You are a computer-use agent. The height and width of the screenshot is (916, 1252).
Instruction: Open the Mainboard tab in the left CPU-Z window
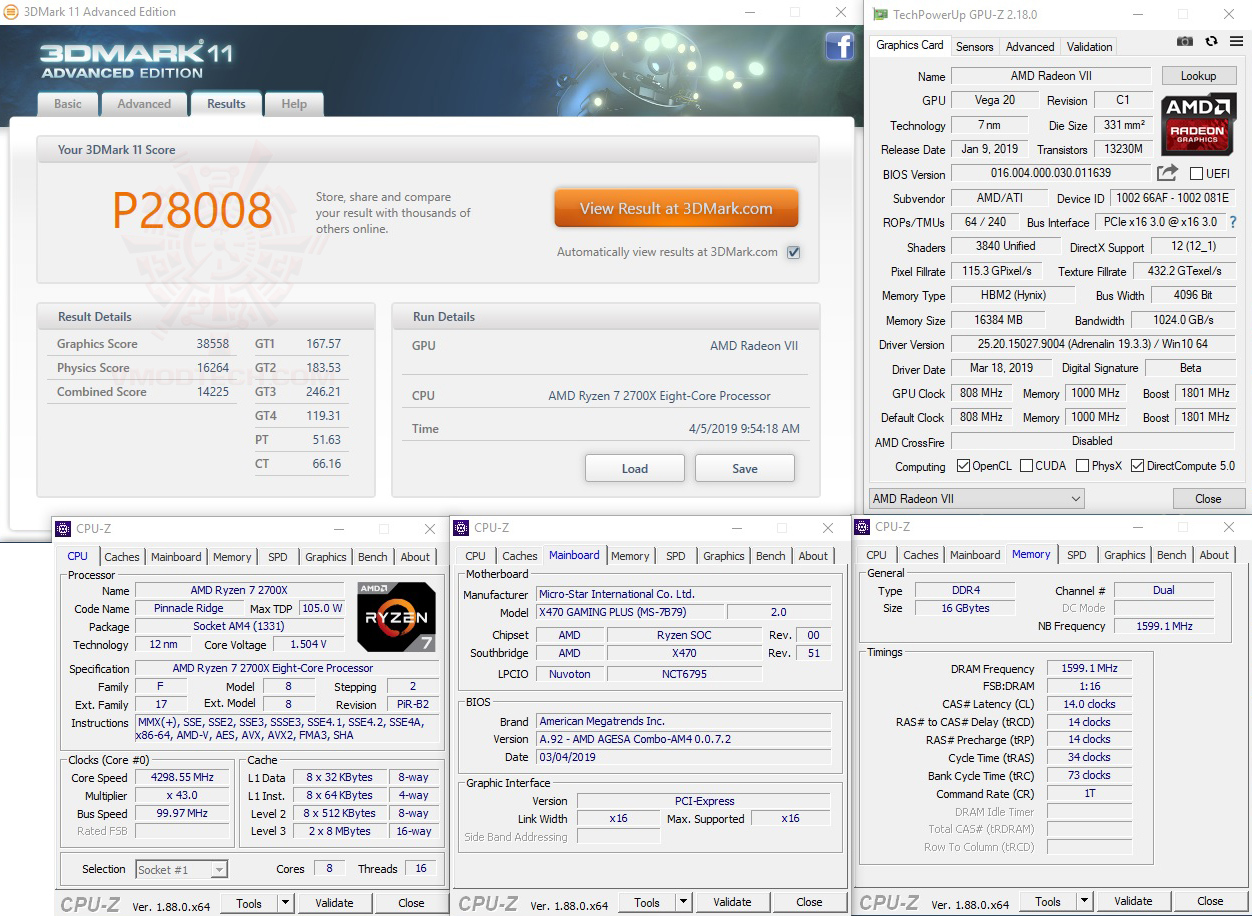176,557
